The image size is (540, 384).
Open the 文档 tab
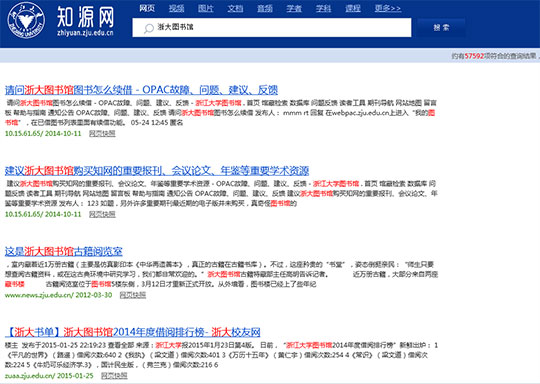coord(235,8)
